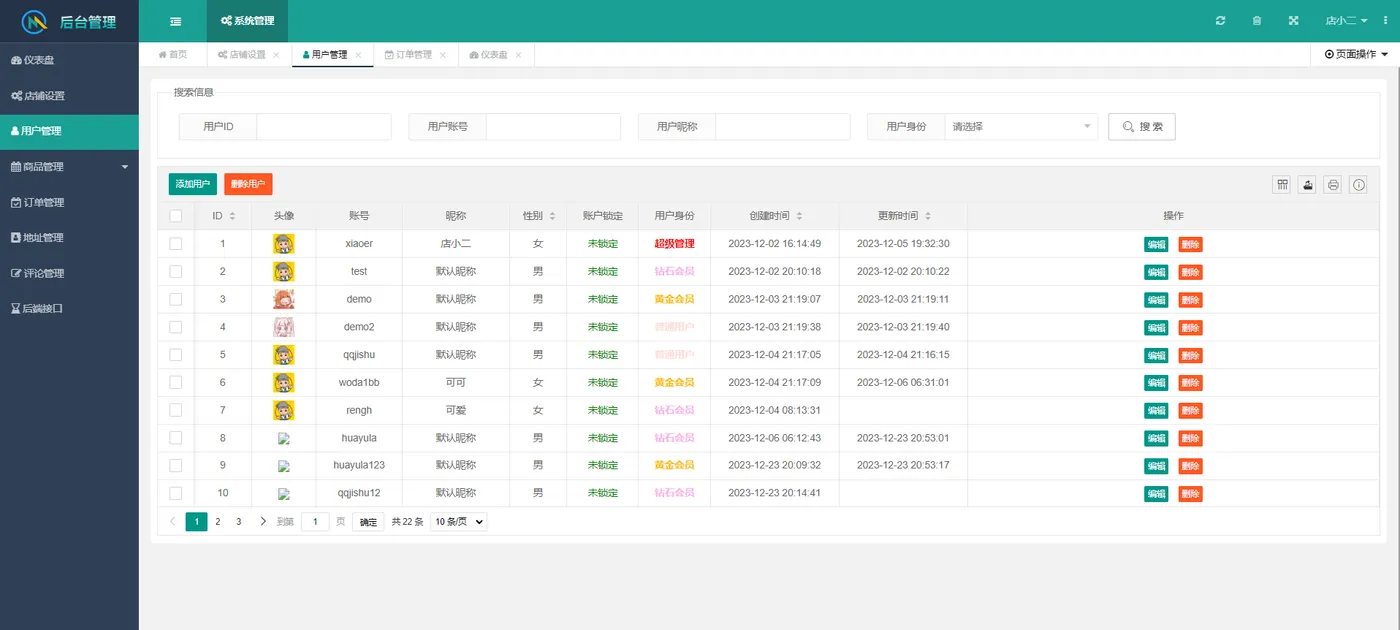The image size is (1400, 630).
Task: Check the row checkbox for demo2
Action: point(176,327)
